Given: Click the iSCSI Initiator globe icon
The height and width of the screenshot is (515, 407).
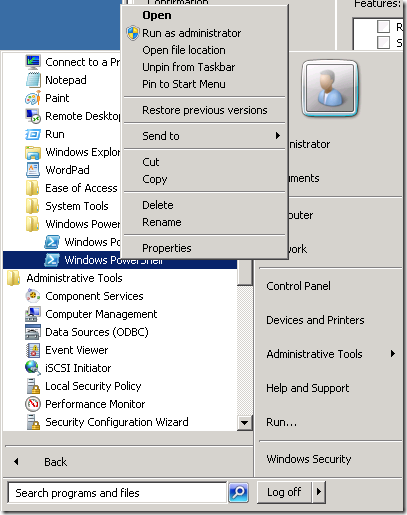Looking at the screenshot, I should (x=33, y=368).
